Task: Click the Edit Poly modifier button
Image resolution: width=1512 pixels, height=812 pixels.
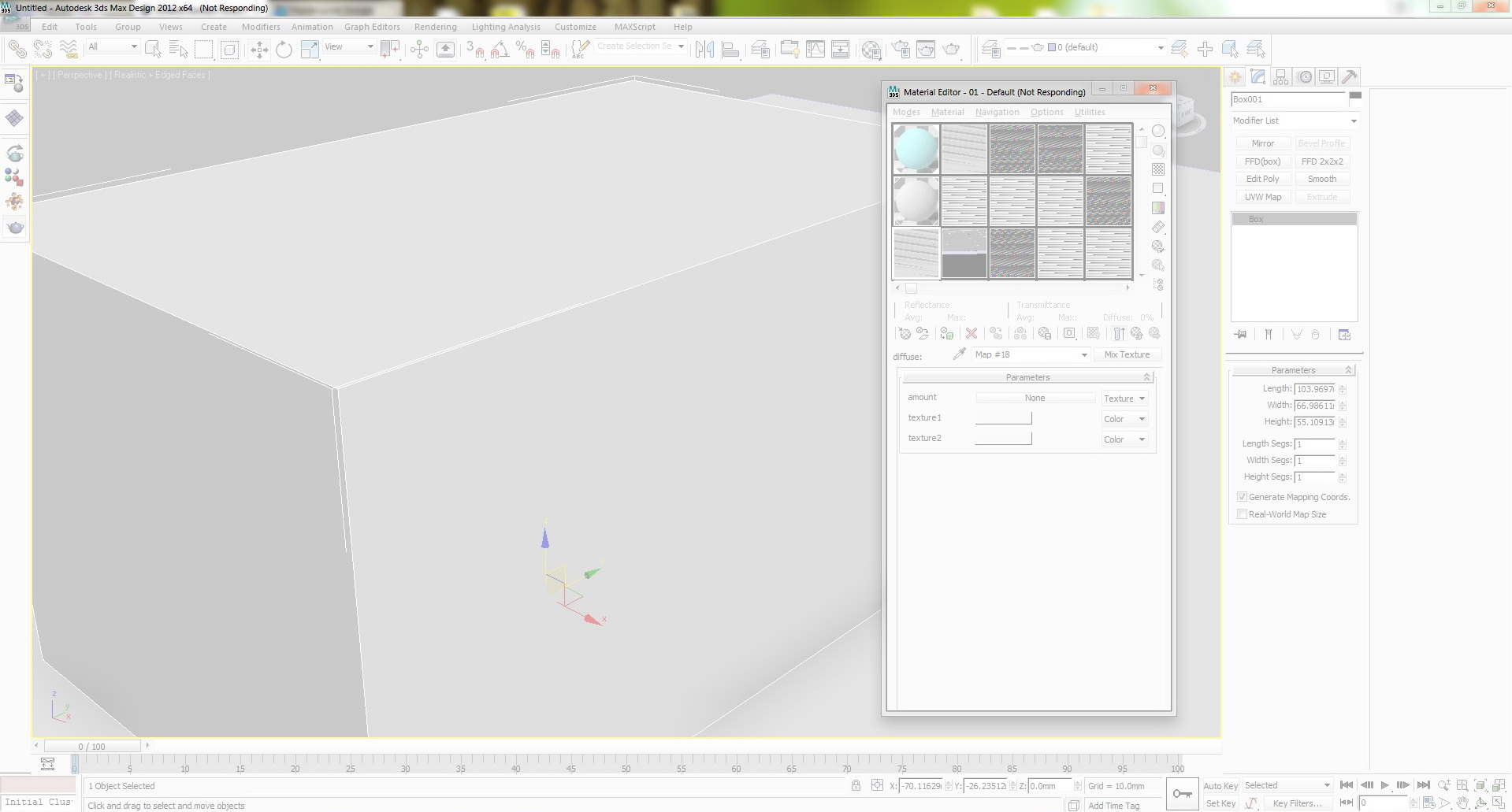Action: pyautogui.click(x=1263, y=179)
